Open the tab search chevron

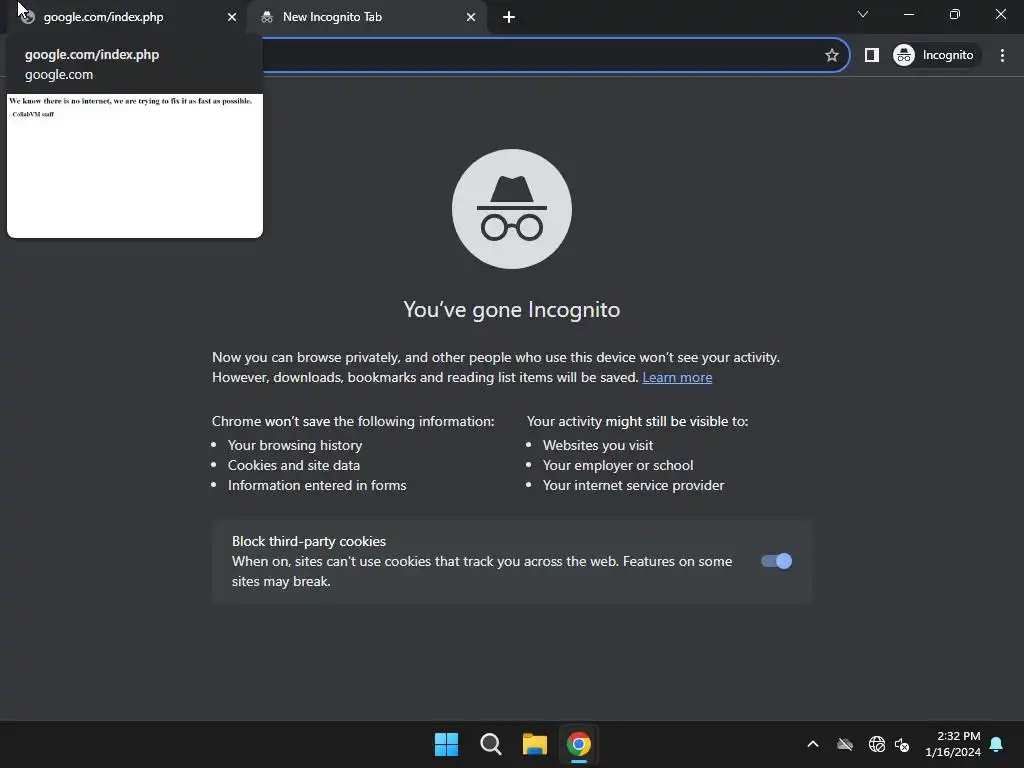click(863, 14)
